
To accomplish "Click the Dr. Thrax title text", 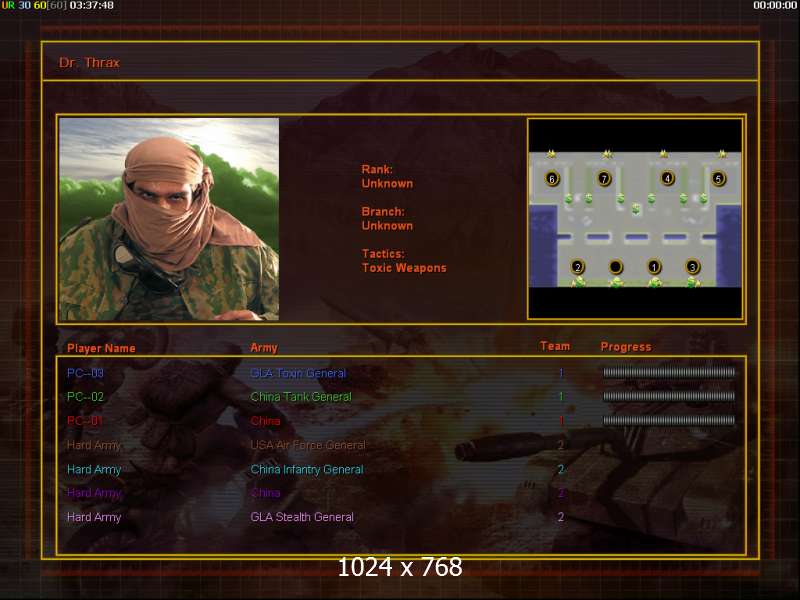I will coord(89,63).
